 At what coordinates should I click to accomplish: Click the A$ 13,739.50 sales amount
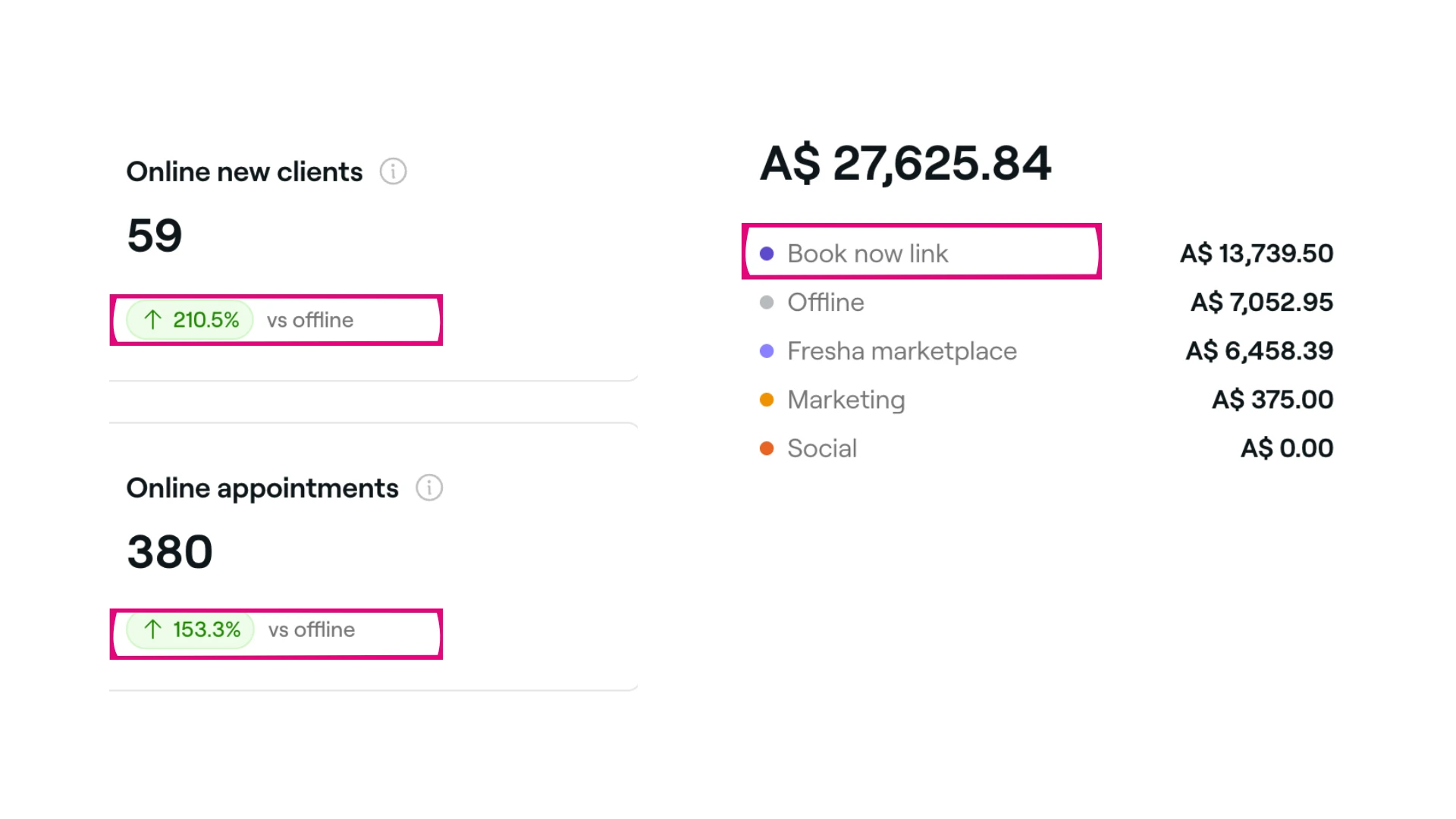[1256, 254]
